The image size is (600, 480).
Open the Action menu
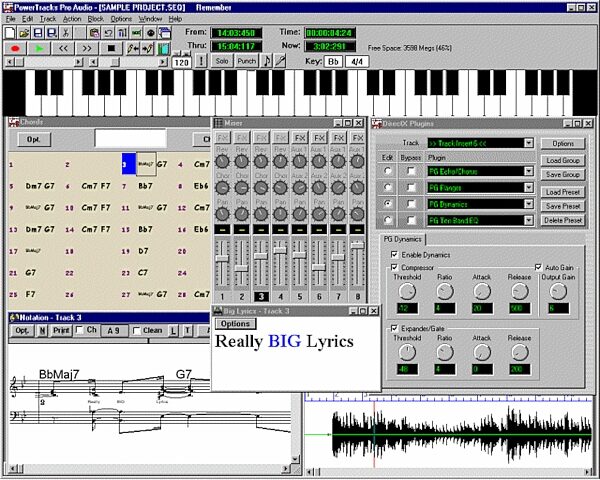pos(72,19)
